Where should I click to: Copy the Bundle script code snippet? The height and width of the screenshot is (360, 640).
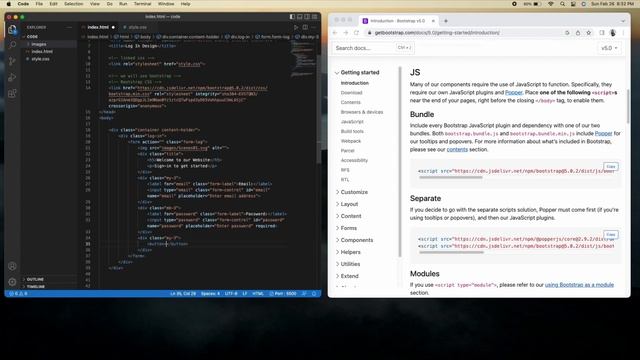[x=611, y=167]
